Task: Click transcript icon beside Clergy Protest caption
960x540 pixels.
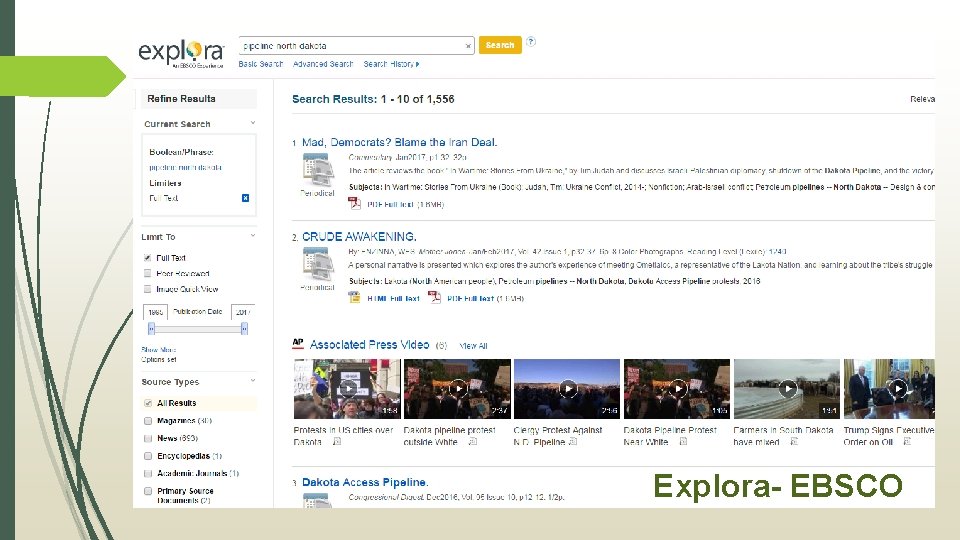Action: pos(573,441)
